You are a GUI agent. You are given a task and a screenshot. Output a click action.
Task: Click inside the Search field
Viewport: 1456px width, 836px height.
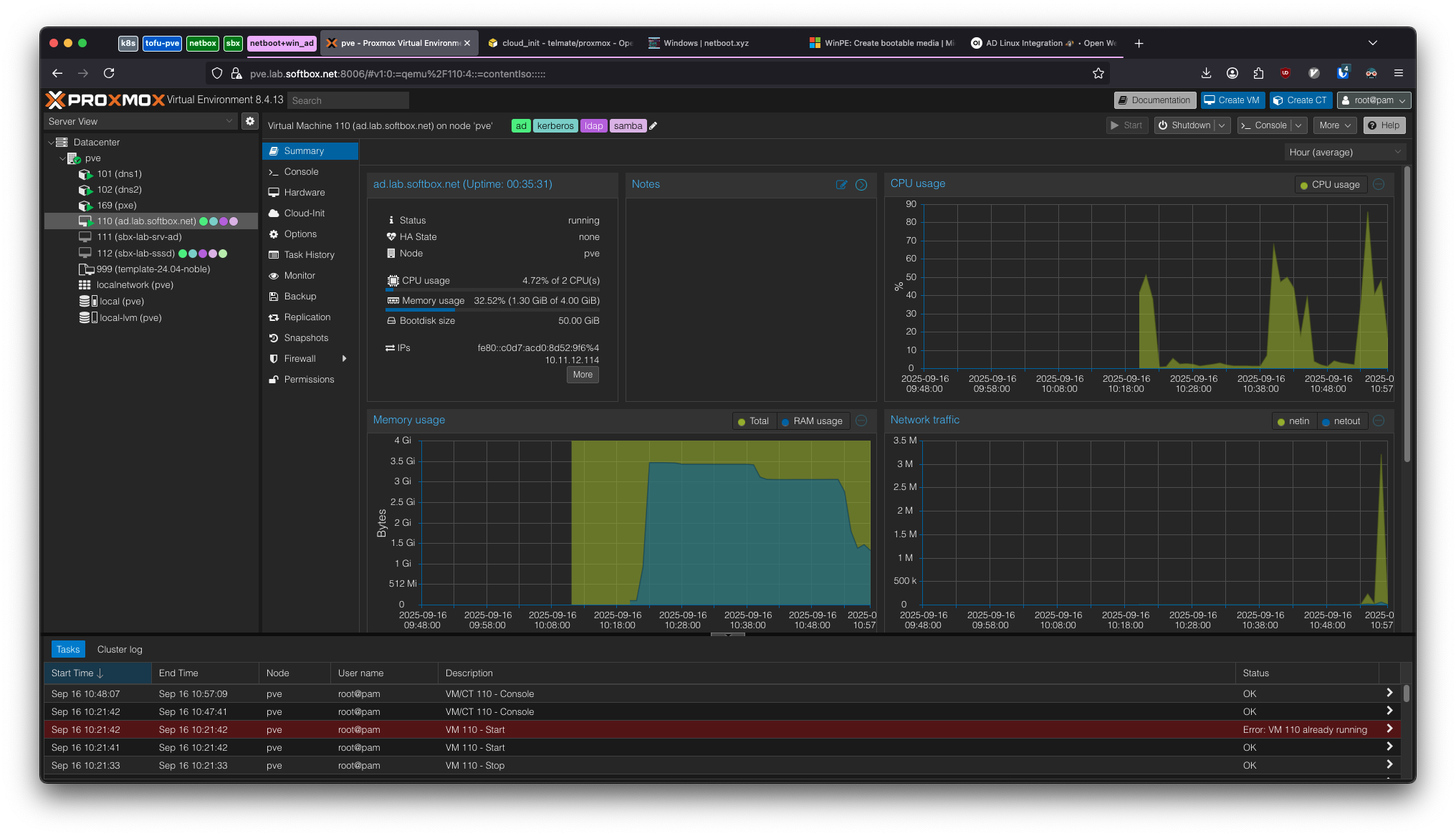click(348, 100)
